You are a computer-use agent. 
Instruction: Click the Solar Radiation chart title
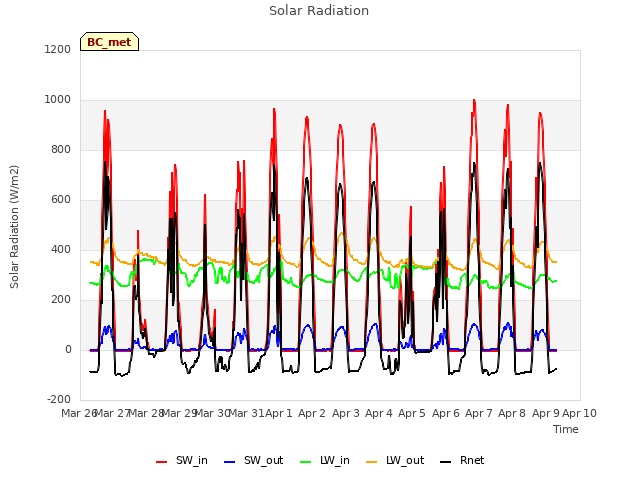coord(319,11)
